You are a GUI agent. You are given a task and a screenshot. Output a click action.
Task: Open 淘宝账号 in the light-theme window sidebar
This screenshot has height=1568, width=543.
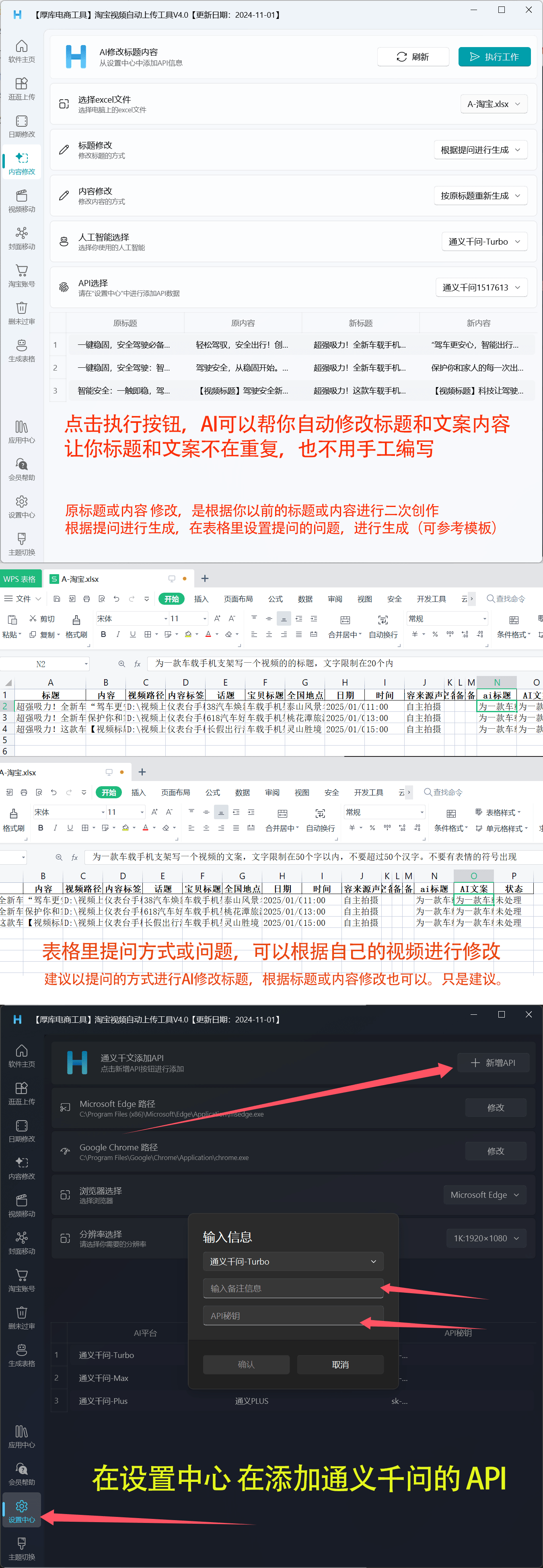coord(21,276)
